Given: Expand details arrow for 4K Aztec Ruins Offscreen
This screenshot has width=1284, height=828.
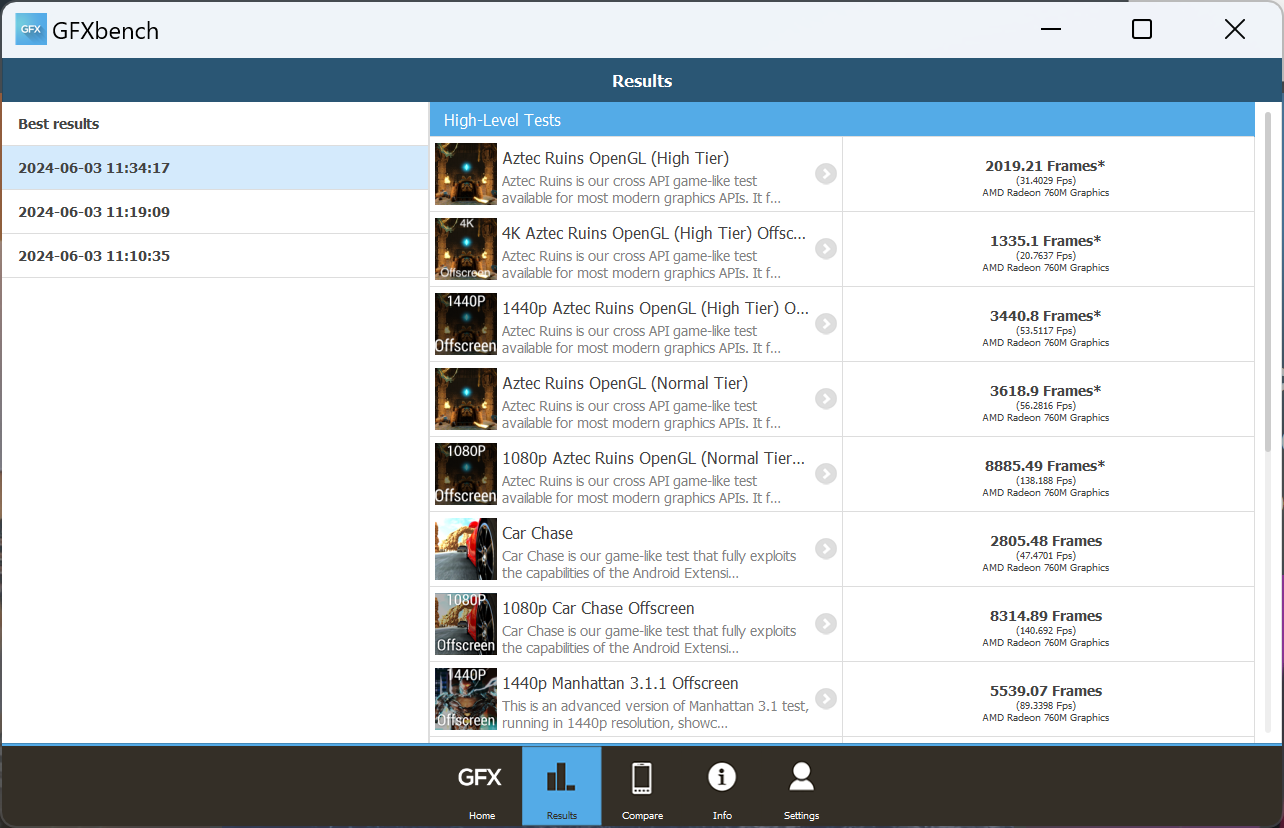Looking at the screenshot, I should point(825,249).
